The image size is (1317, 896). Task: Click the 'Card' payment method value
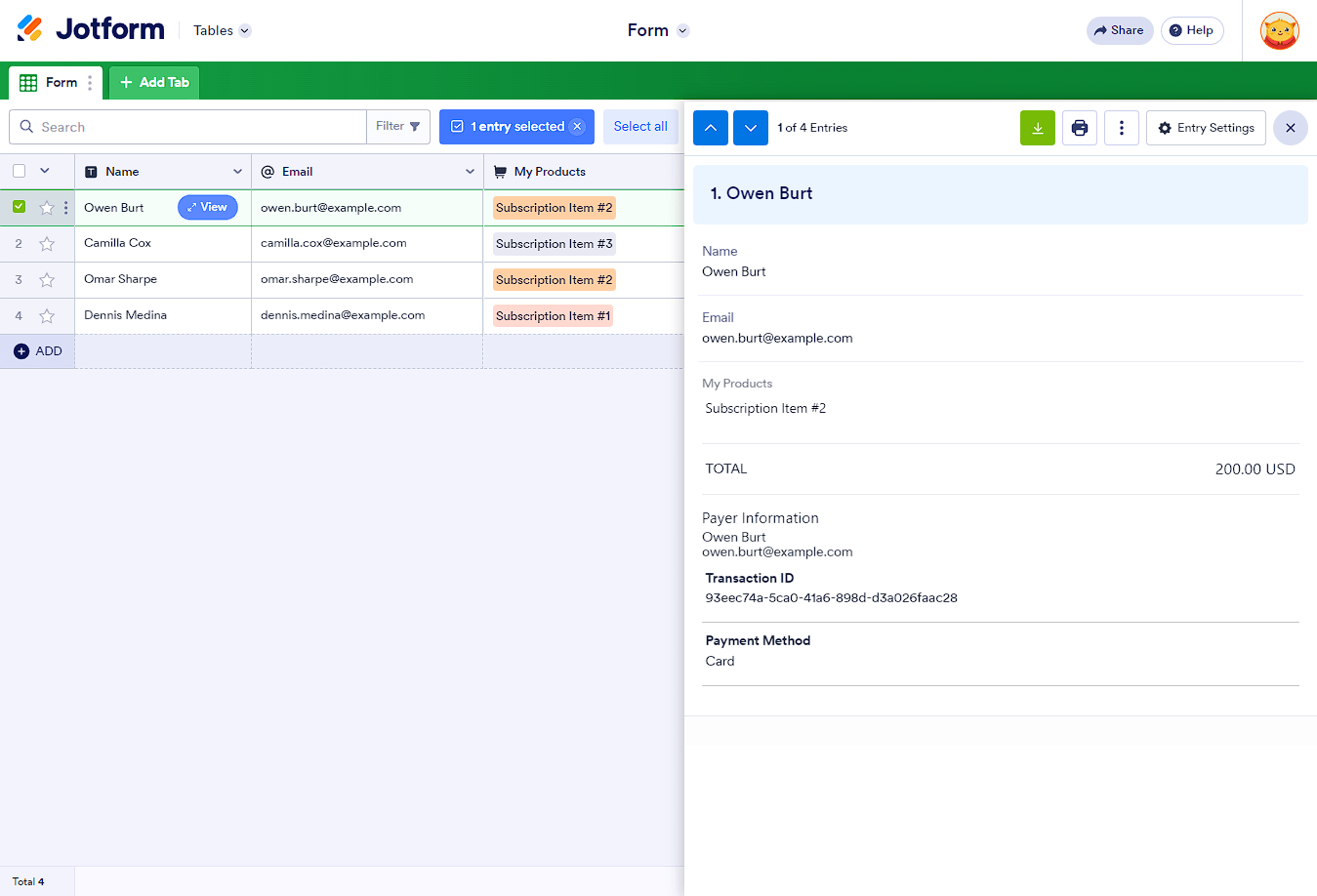(720, 662)
